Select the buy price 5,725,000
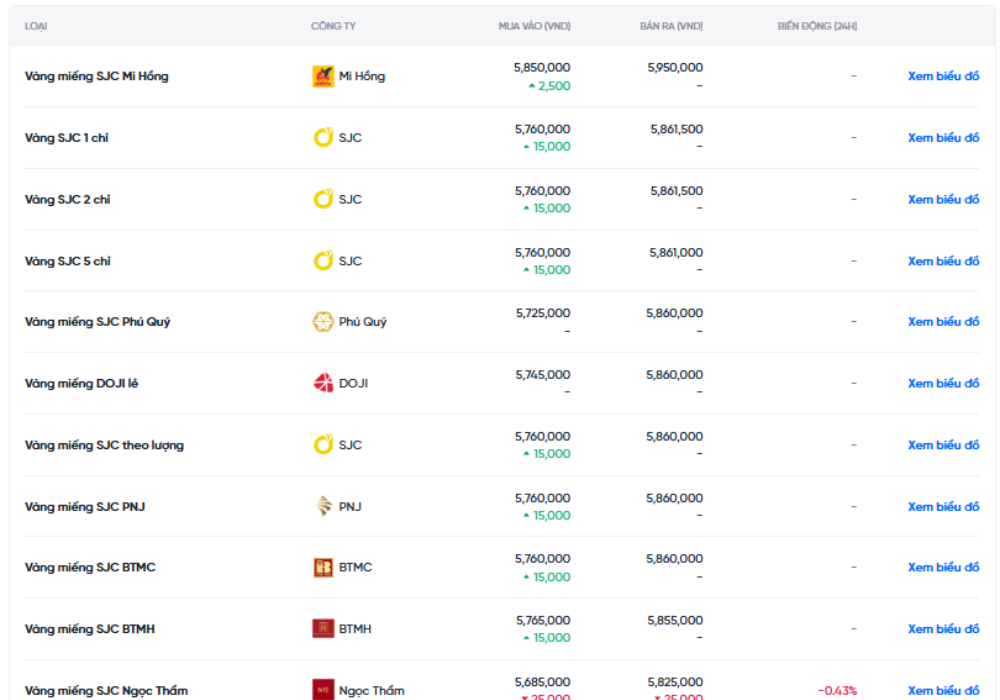This screenshot has width=1000, height=700. pos(543,313)
